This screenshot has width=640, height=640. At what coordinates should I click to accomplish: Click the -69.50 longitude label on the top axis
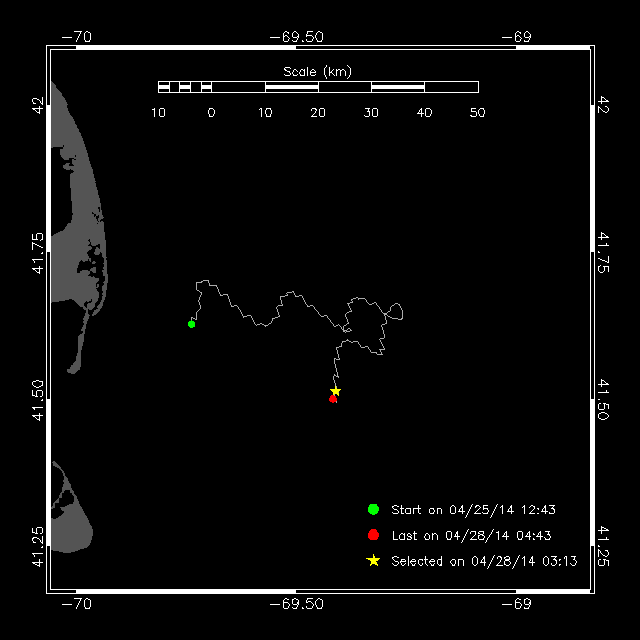click(297, 36)
